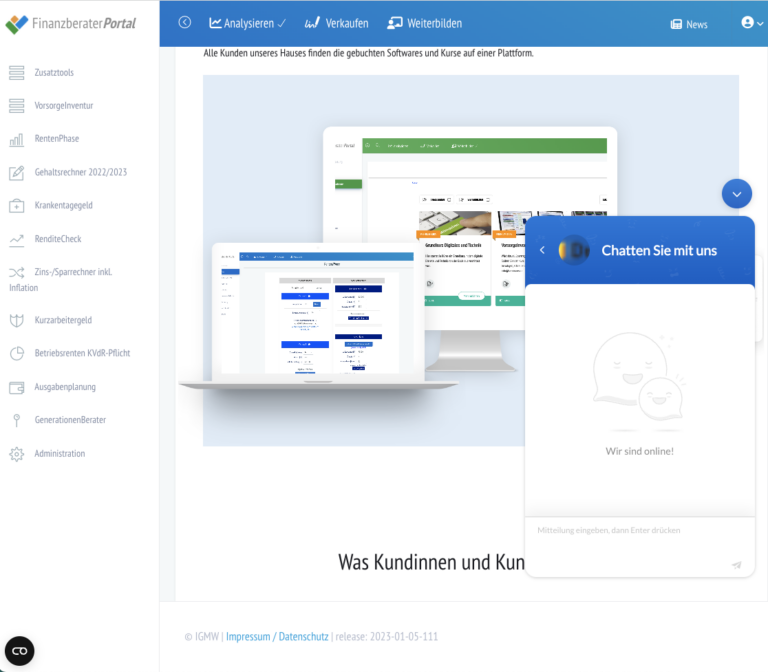This screenshot has width=768, height=672.
Task: Open Zusatztools in the sidebar
Action: [x=54, y=72]
